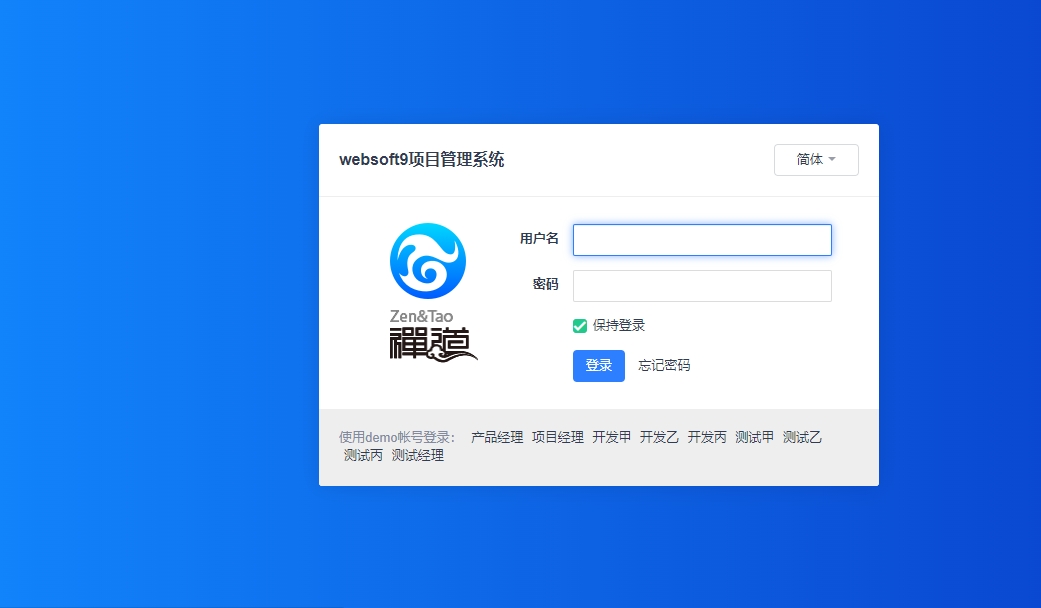Select demo account 开发乙
This screenshot has height=608, width=1041.
tap(659, 437)
